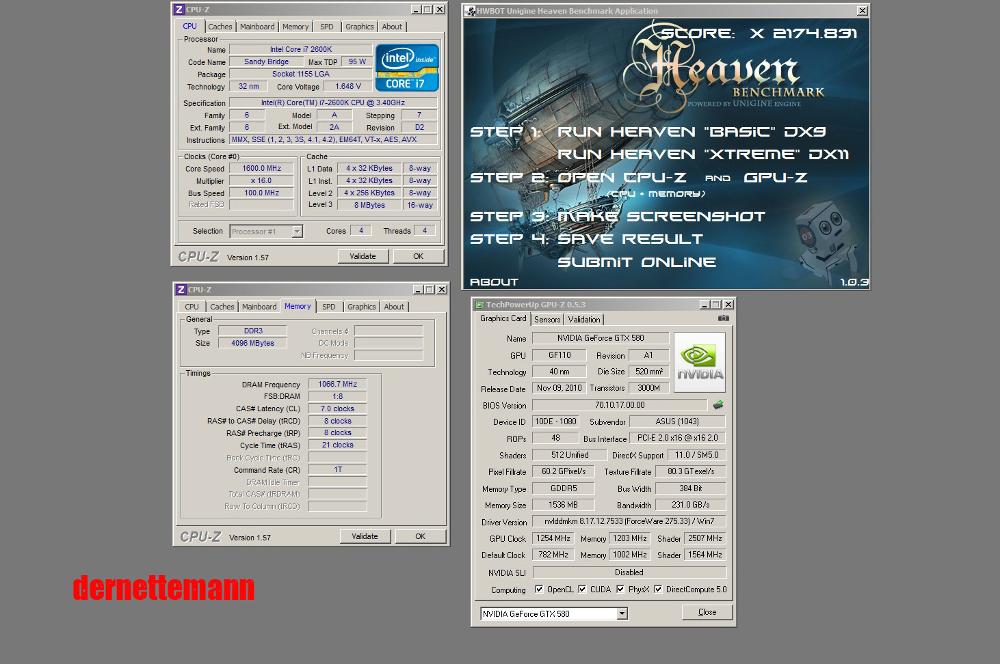Click the Driver Version field in GPU-Z
The width and height of the screenshot is (1000, 664).
tap(629, 522)
